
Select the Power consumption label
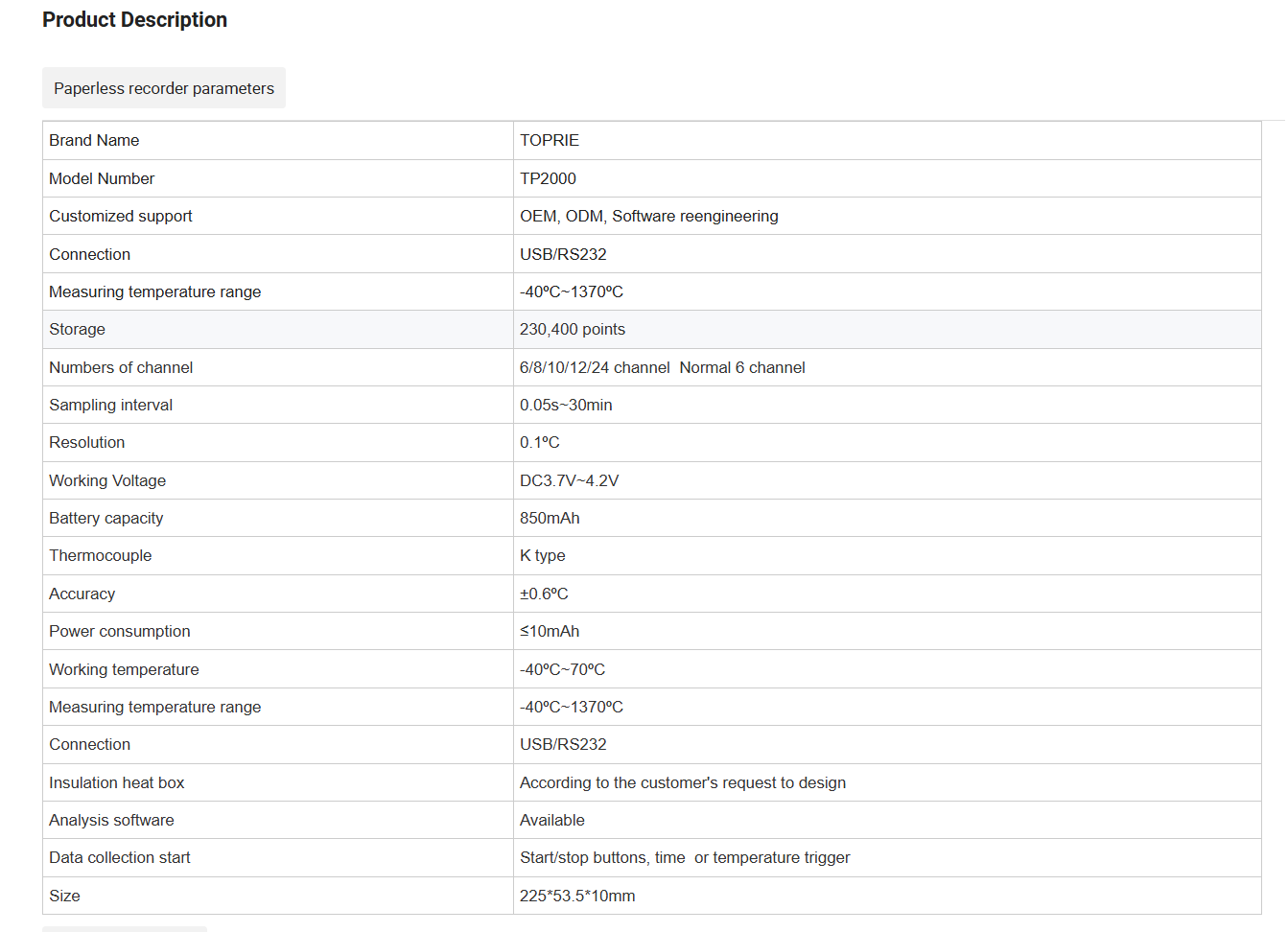(x=120, y=631)
